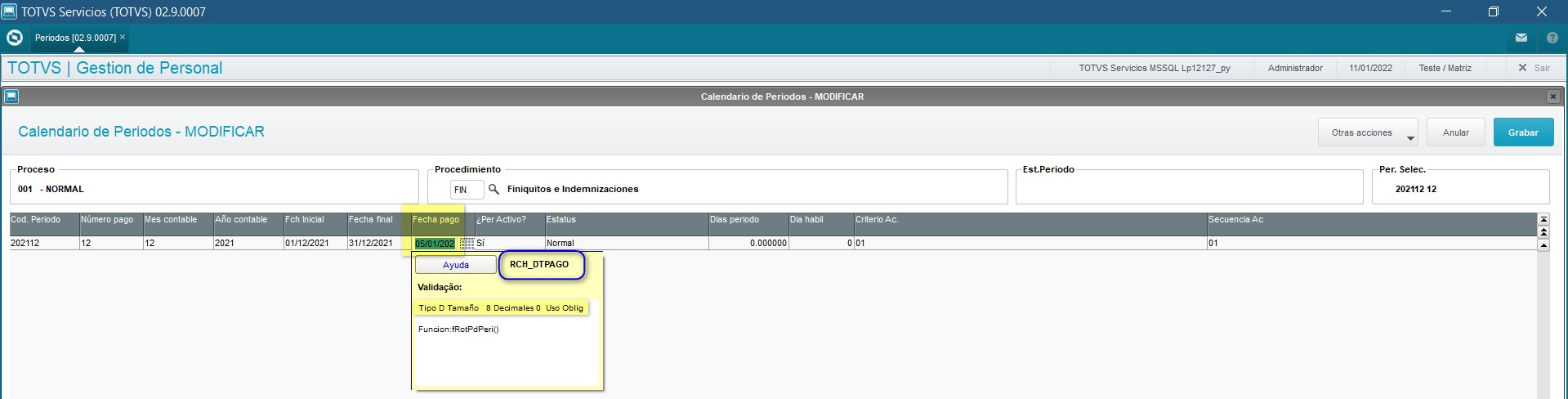Click the 11/01/2022 date in header
1568x399 pixels.
[1371, 68]
